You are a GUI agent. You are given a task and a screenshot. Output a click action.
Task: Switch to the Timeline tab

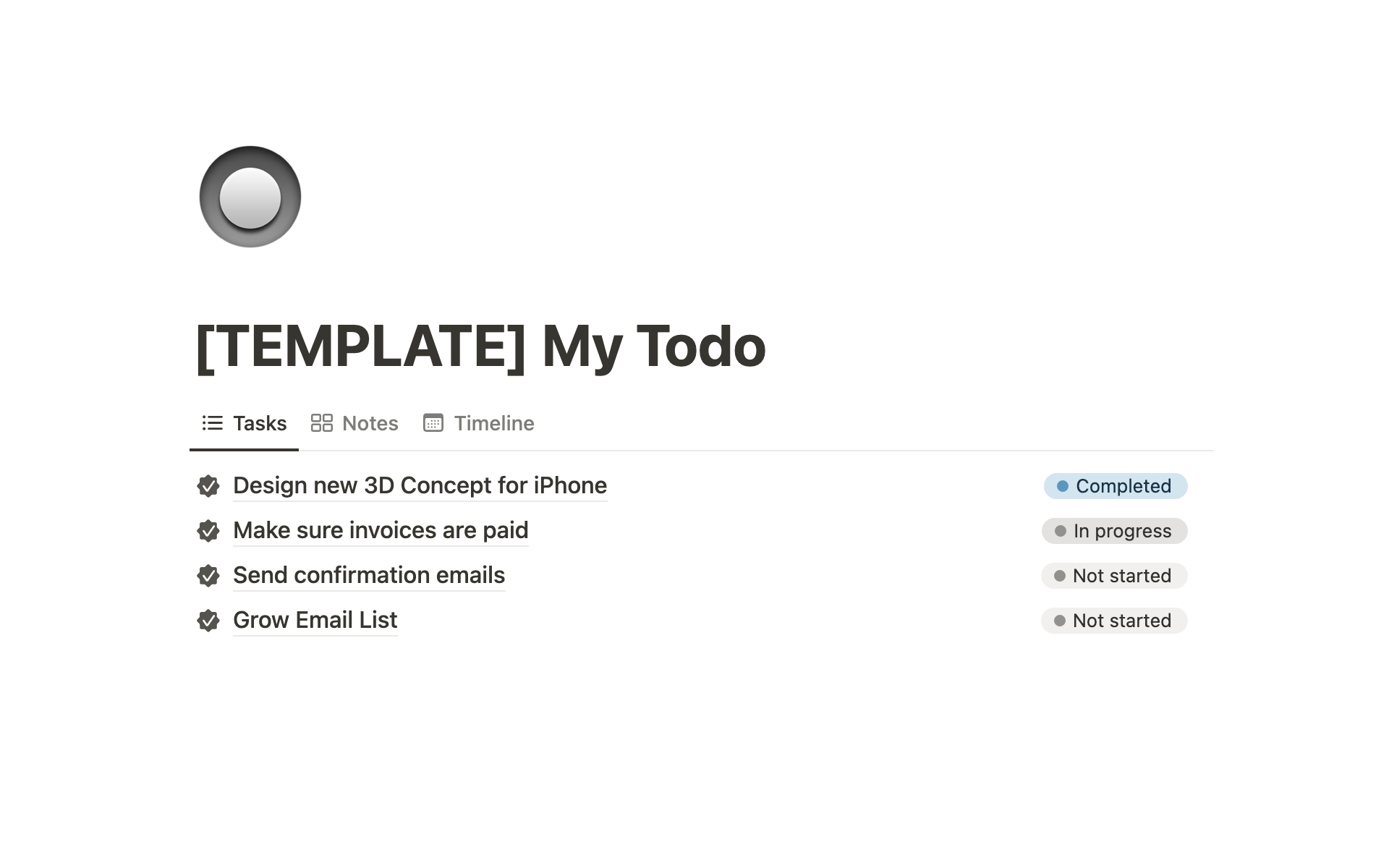click(x=494, y=423)
